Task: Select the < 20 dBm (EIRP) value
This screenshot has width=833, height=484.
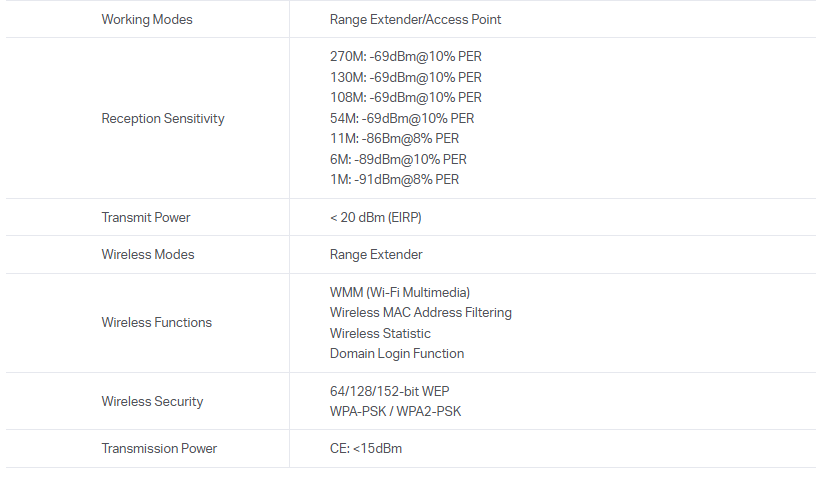Action: [x=382, y=218]
